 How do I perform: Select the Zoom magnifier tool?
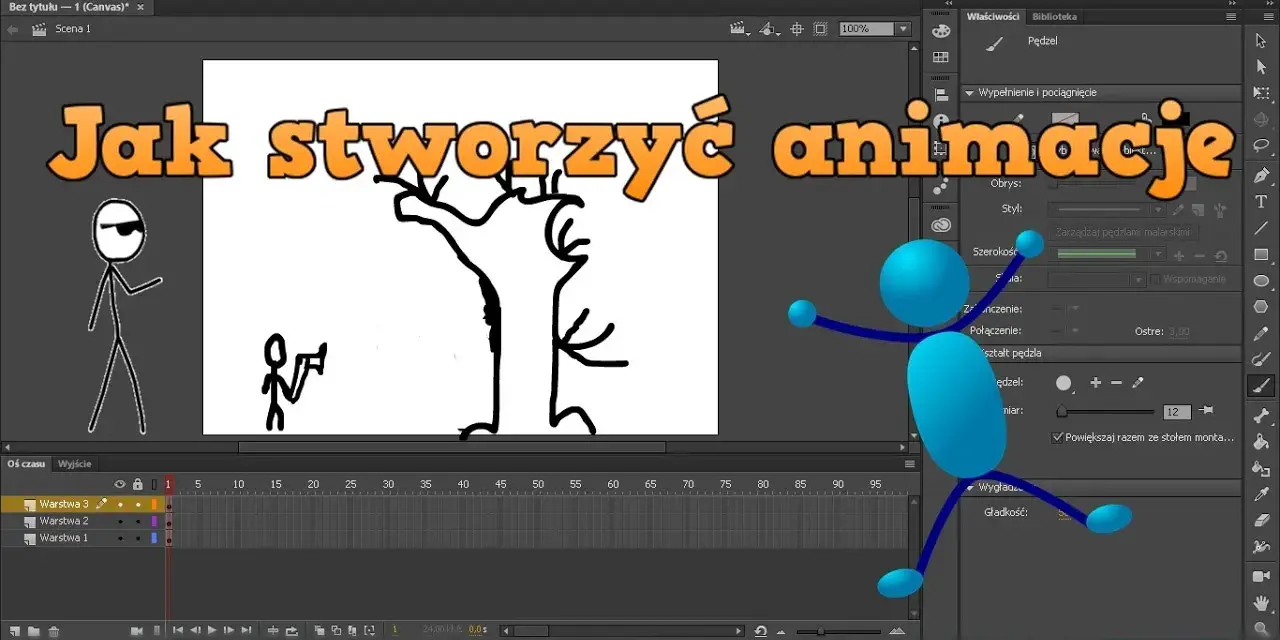1261,629
